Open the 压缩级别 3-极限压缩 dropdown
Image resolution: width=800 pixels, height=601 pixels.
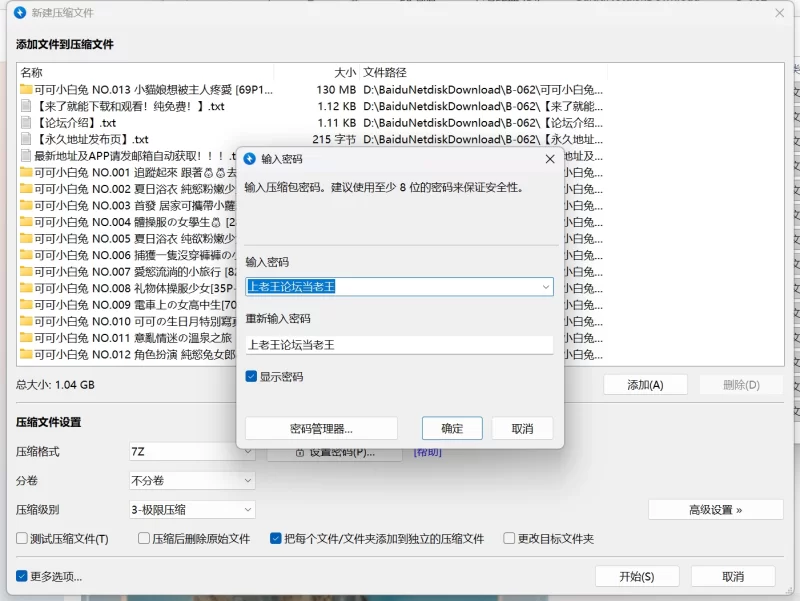coord(192,509)
